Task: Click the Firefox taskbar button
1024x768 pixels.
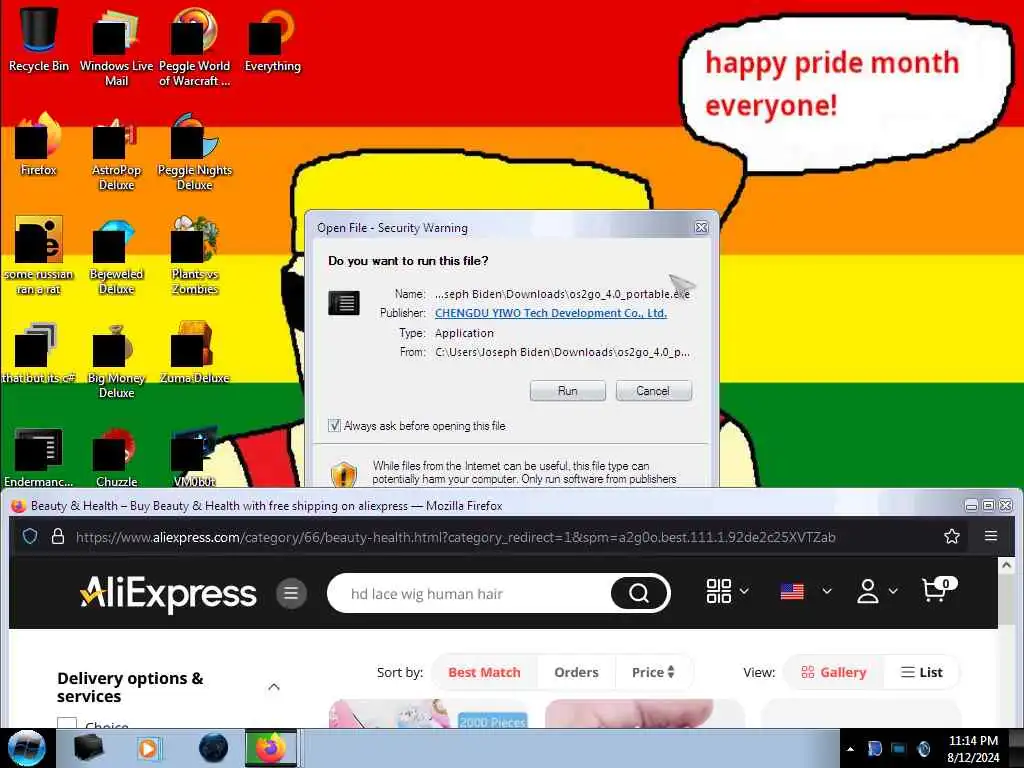Action: (271, 748)
